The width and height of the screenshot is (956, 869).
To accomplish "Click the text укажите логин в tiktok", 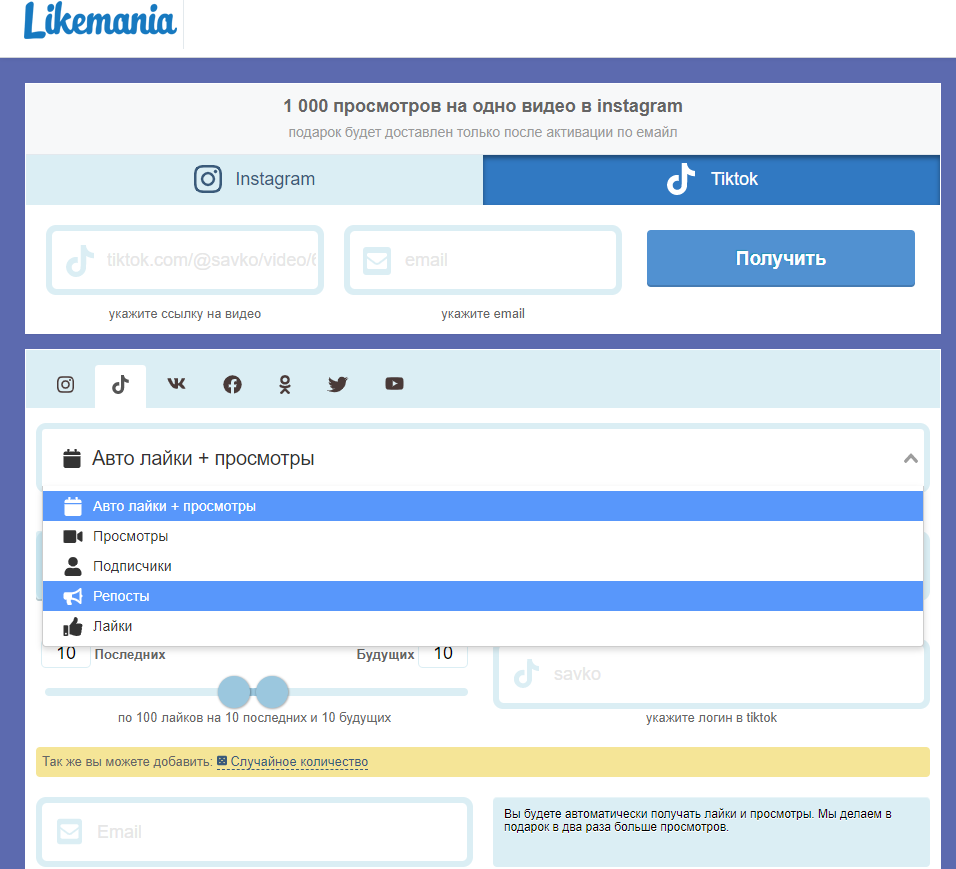I will (x=712, y=718).
